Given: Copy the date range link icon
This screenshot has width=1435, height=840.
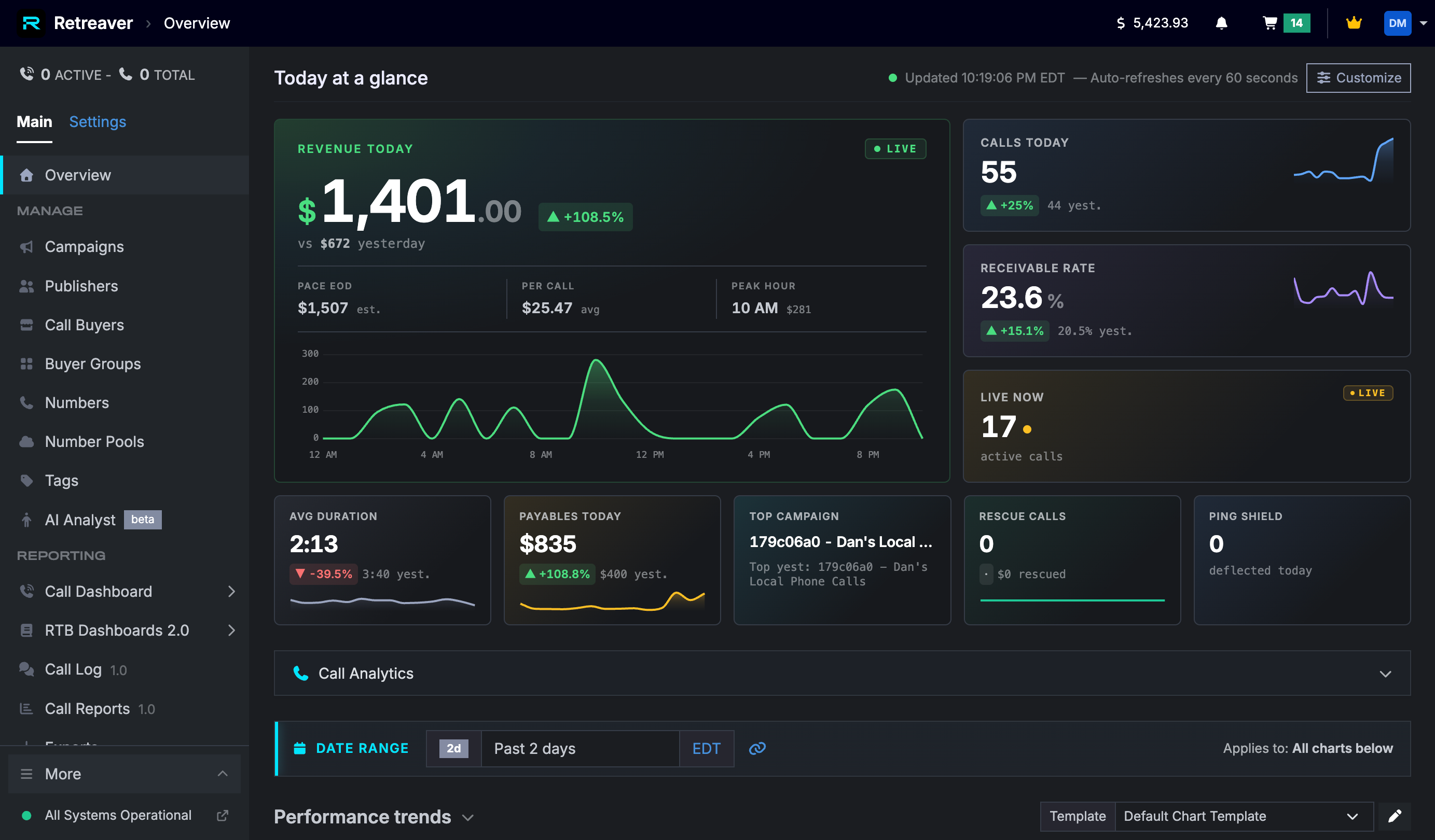Looking at the screenshot, I should 757,748.
